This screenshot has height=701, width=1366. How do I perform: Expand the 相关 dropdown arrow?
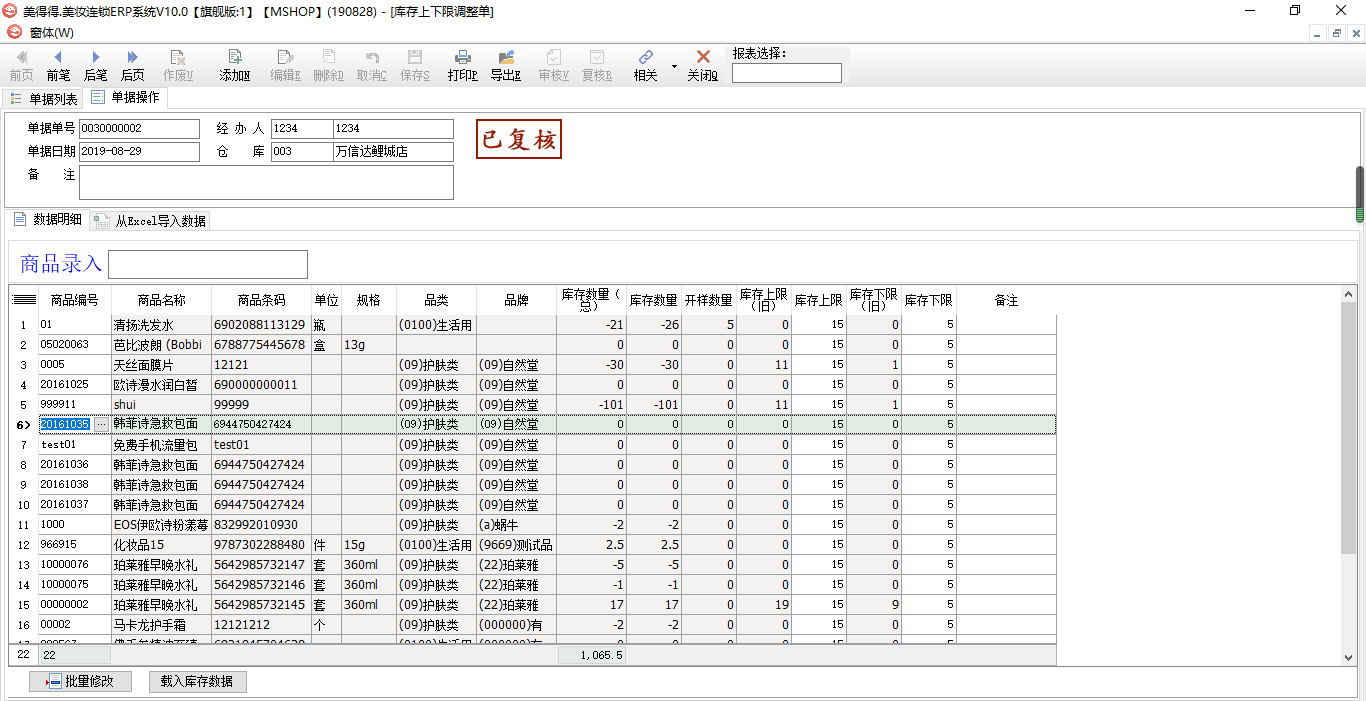[x=674, y=67]
